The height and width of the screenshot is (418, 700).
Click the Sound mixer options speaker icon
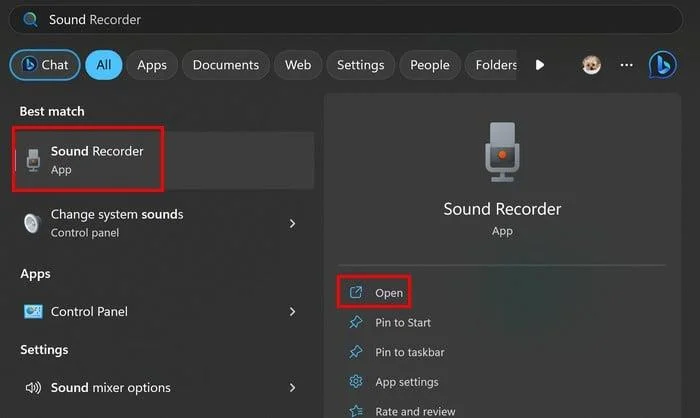click(x=34, y=388)
